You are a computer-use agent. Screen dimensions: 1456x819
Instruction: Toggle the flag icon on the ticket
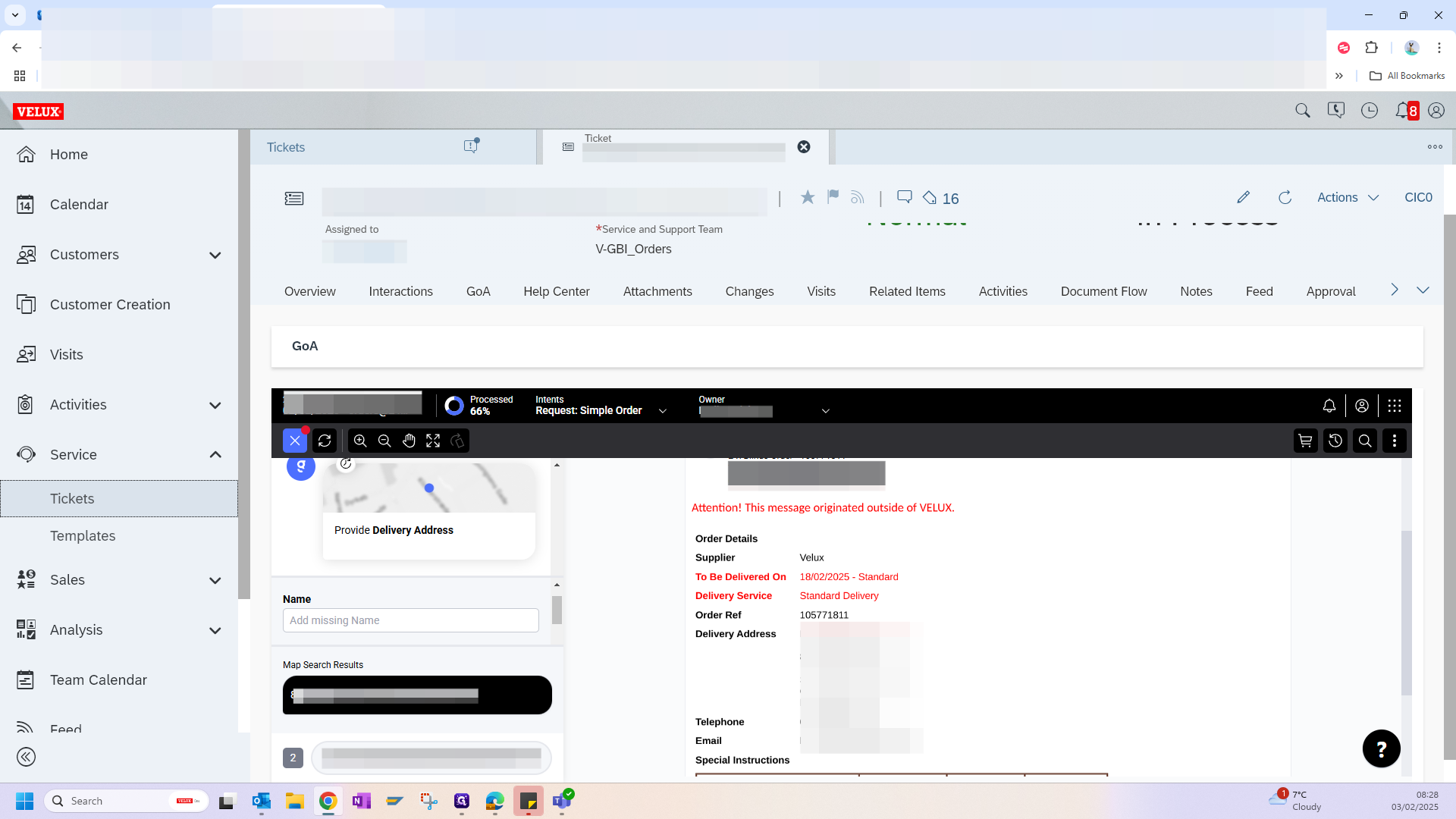(833, 197)
